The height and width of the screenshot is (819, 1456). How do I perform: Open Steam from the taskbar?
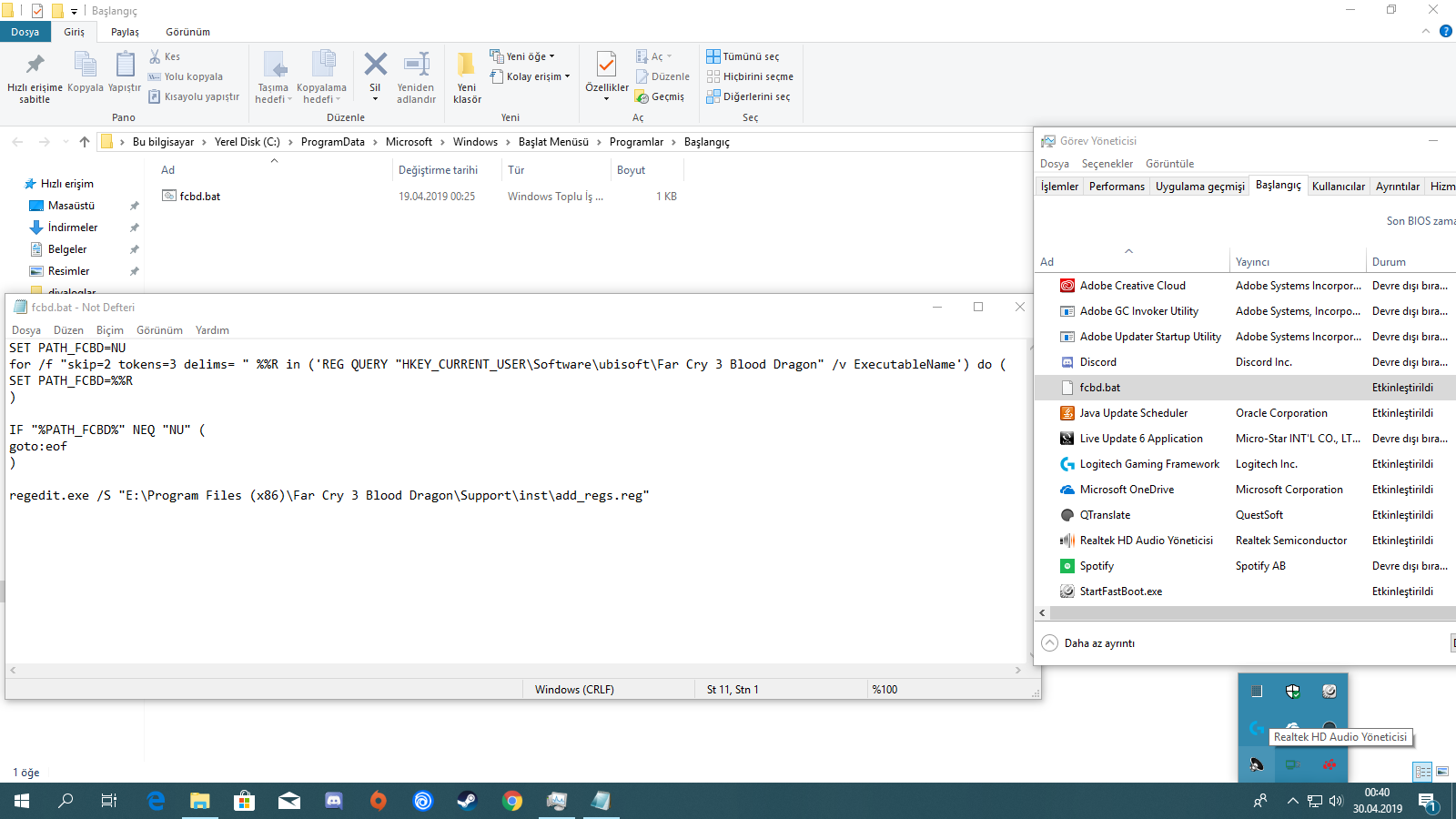tap(467, 801)
